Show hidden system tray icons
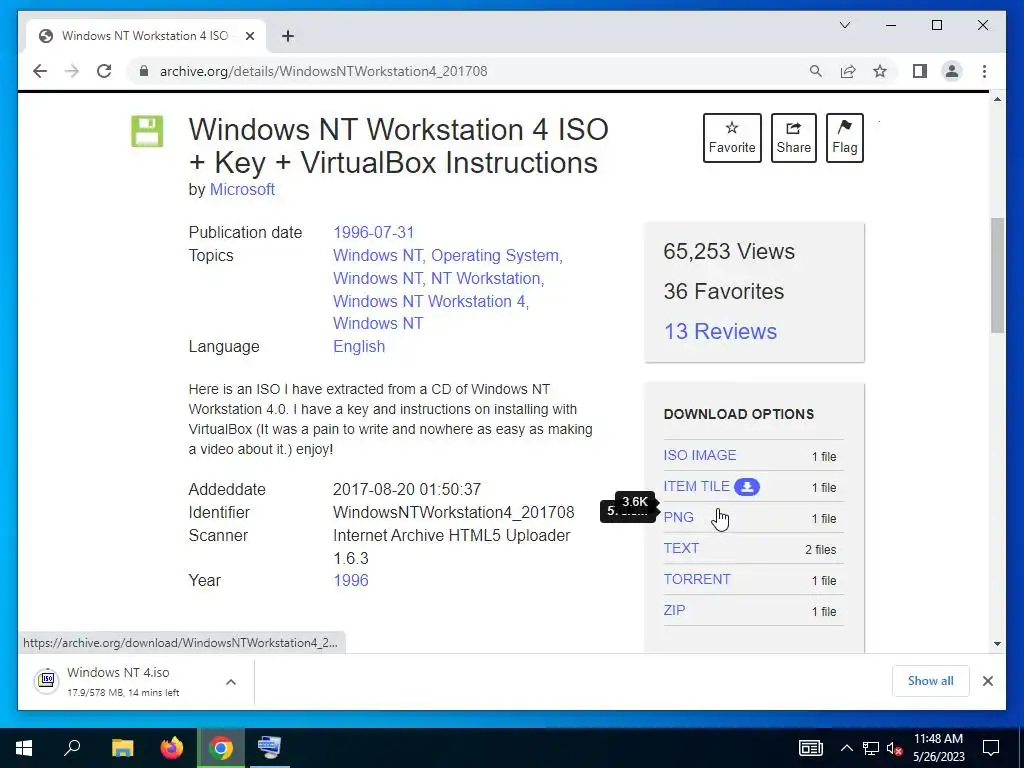Screen dimensions: 1024x768 846,748
